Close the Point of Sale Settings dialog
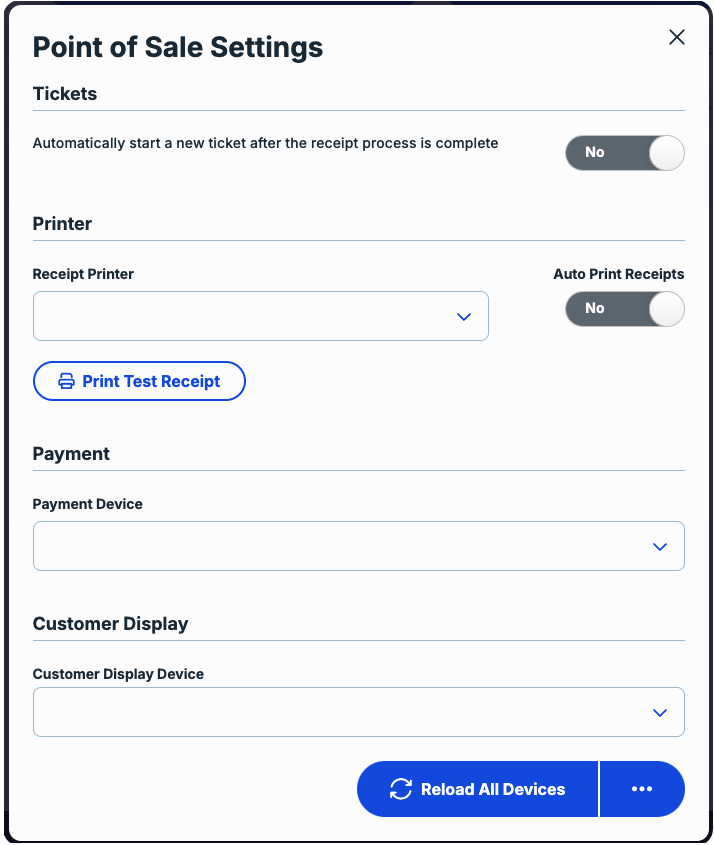The height and width of the screenshot is (845, 714). 677,38
